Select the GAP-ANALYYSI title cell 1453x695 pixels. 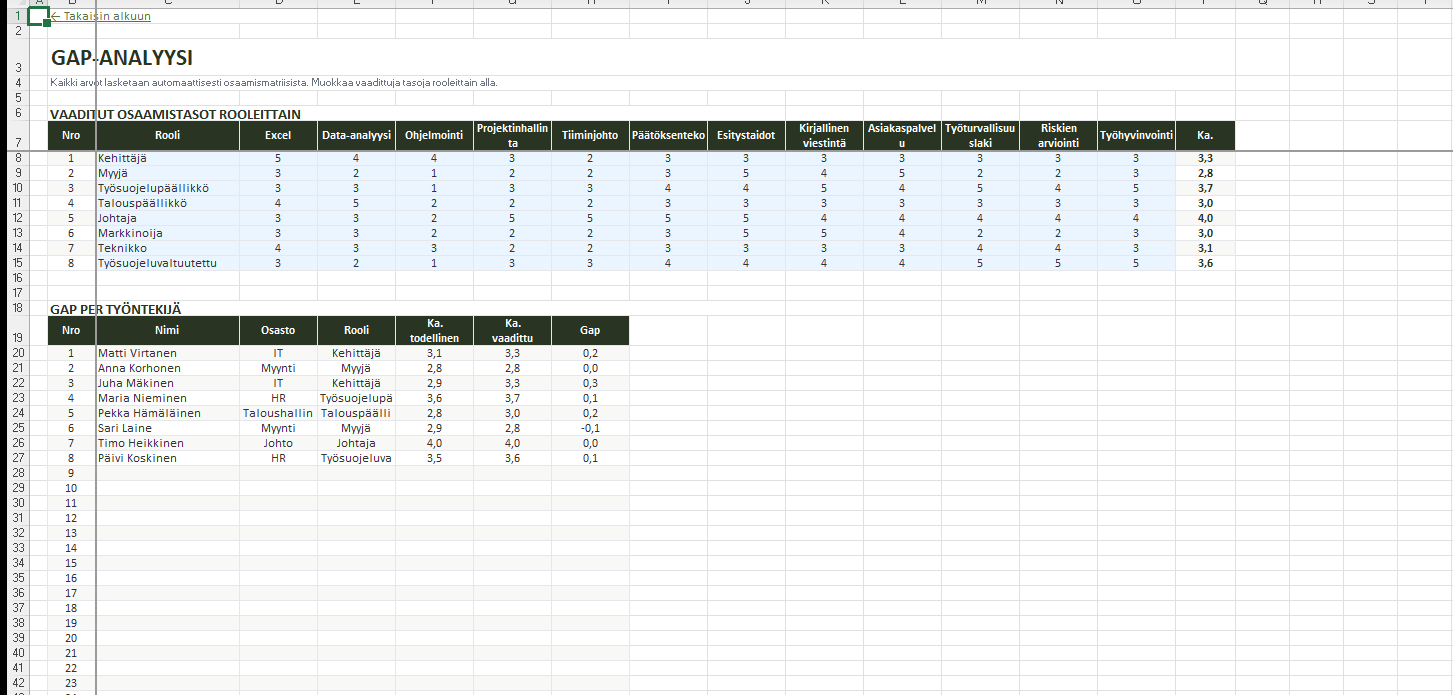coord(122,59)
